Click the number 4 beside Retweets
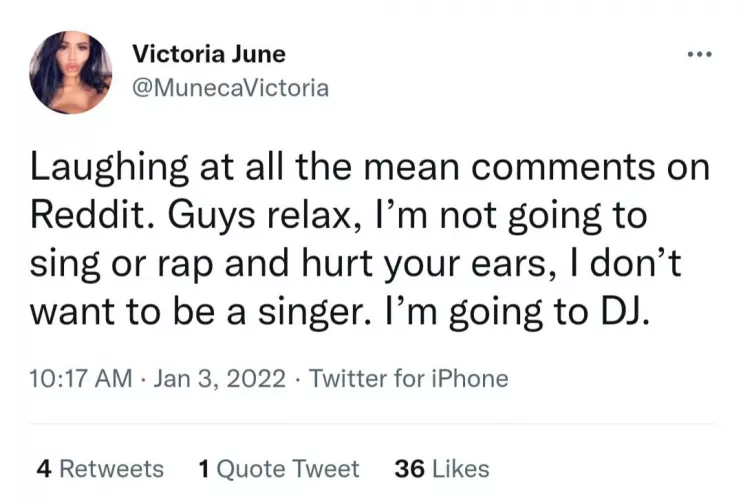Image resolution: width=743 pixels, height=501 pixels. (42, 468)
